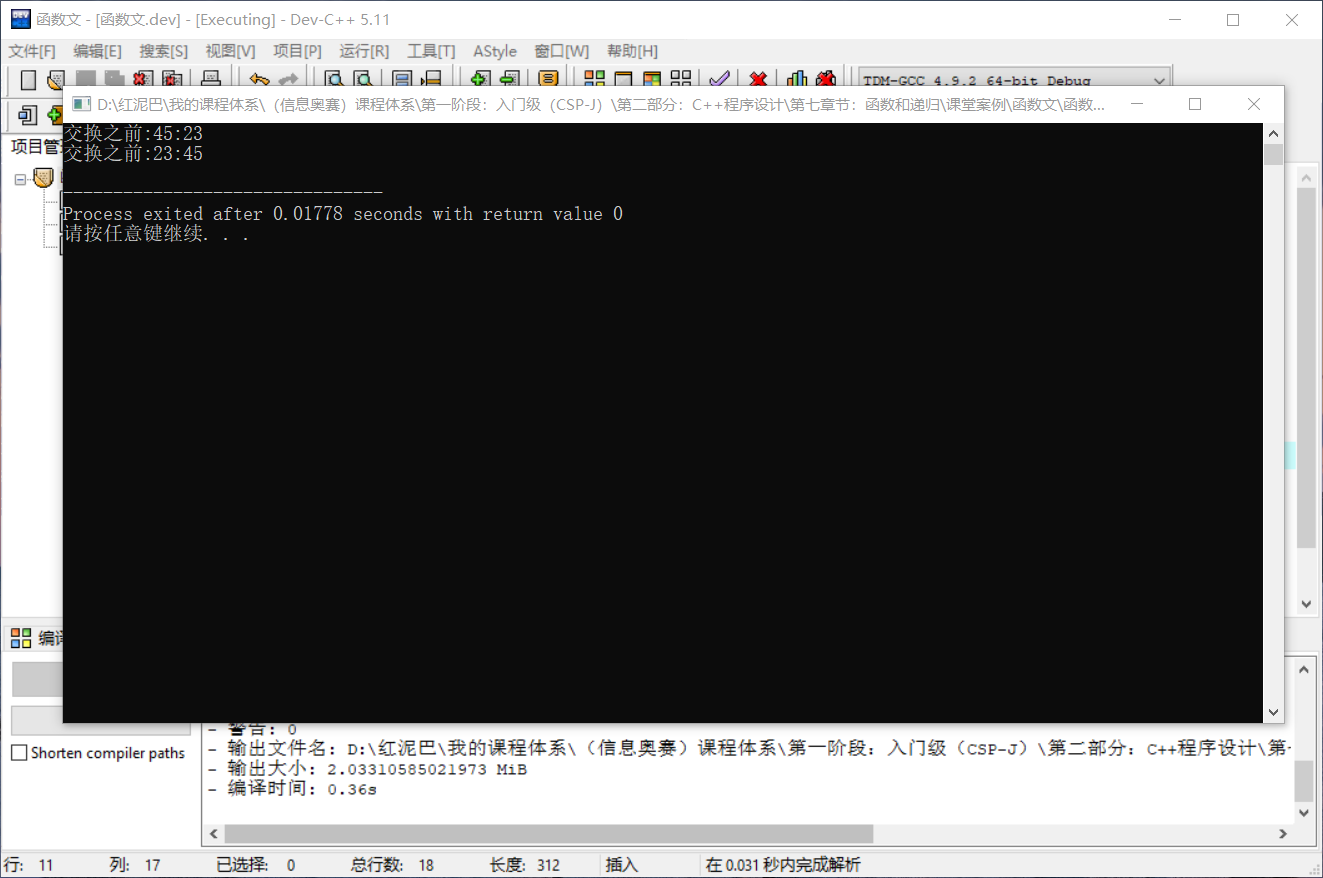Click the 插入 status bar indicator
Viewport: 1323px width, 878px height.
click(x=622, y=865)
